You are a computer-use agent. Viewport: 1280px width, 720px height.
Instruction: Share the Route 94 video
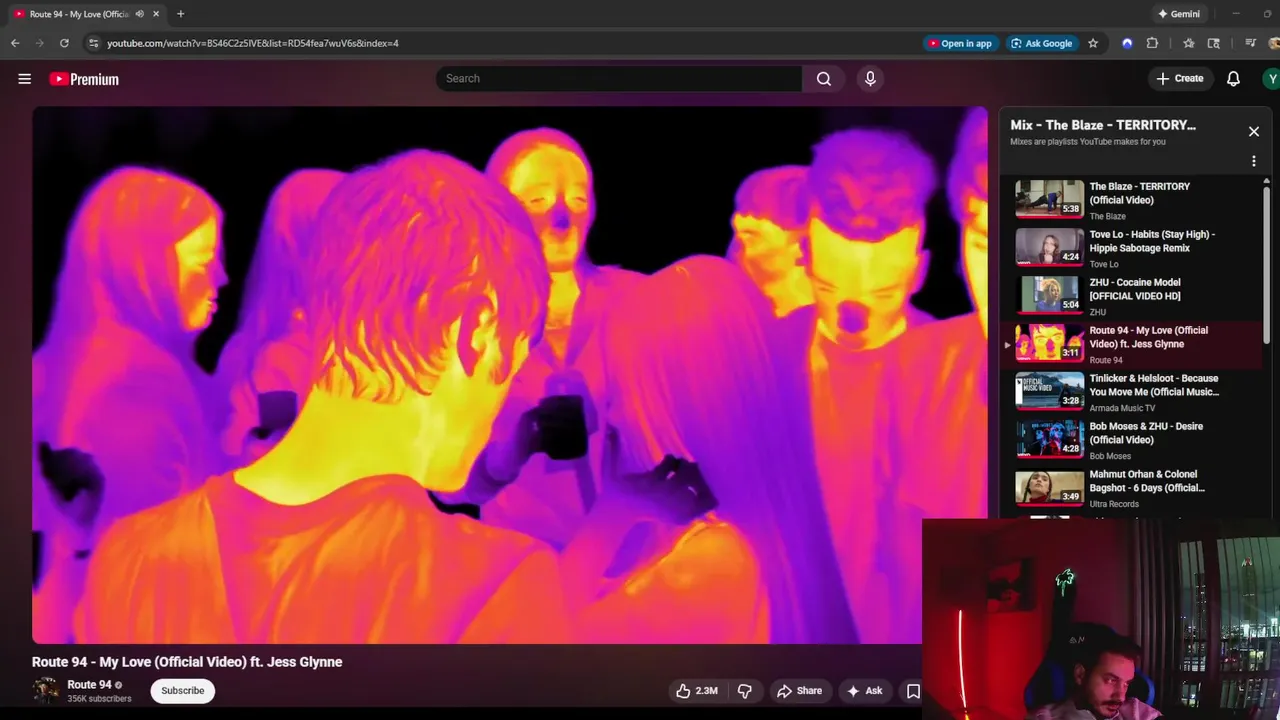[799, 691]
